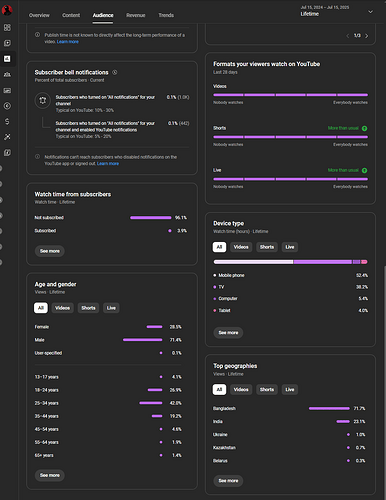Open the Community icon in sidebar
The image size is (386, 500).
(7, 74)
